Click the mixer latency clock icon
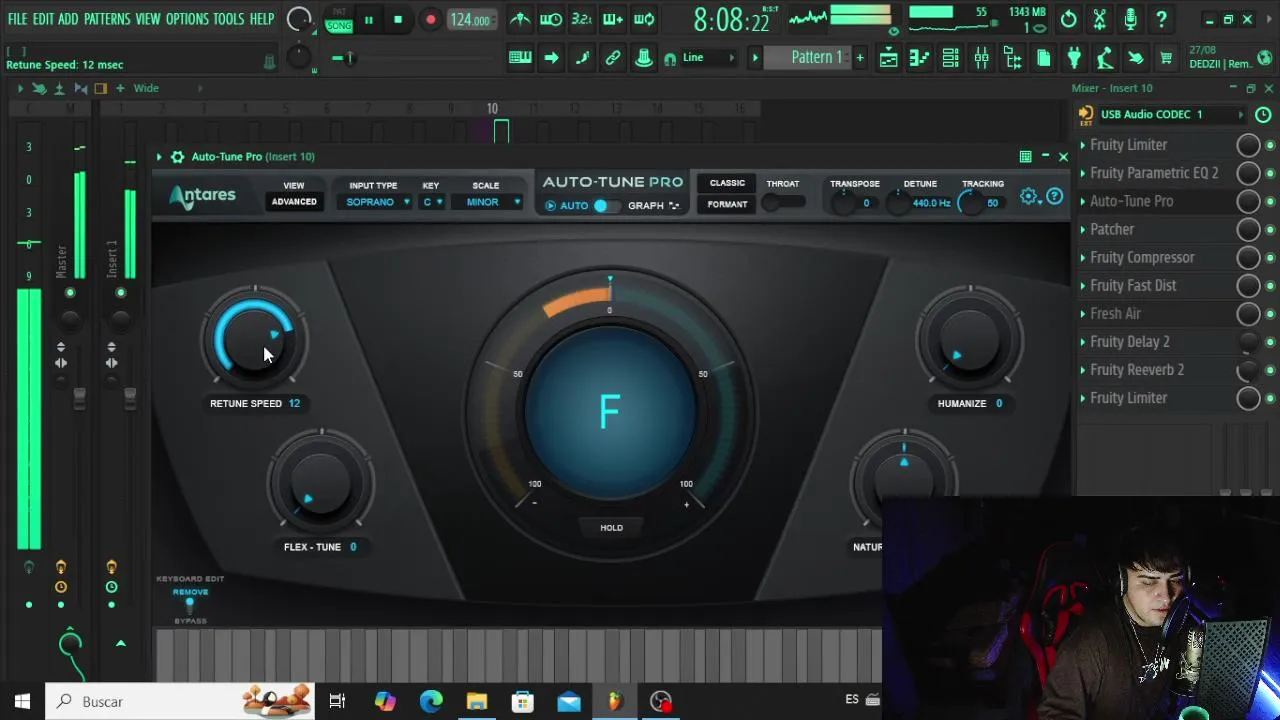The height and width of the screenshot is (720, 1280). click(1263, 115)
